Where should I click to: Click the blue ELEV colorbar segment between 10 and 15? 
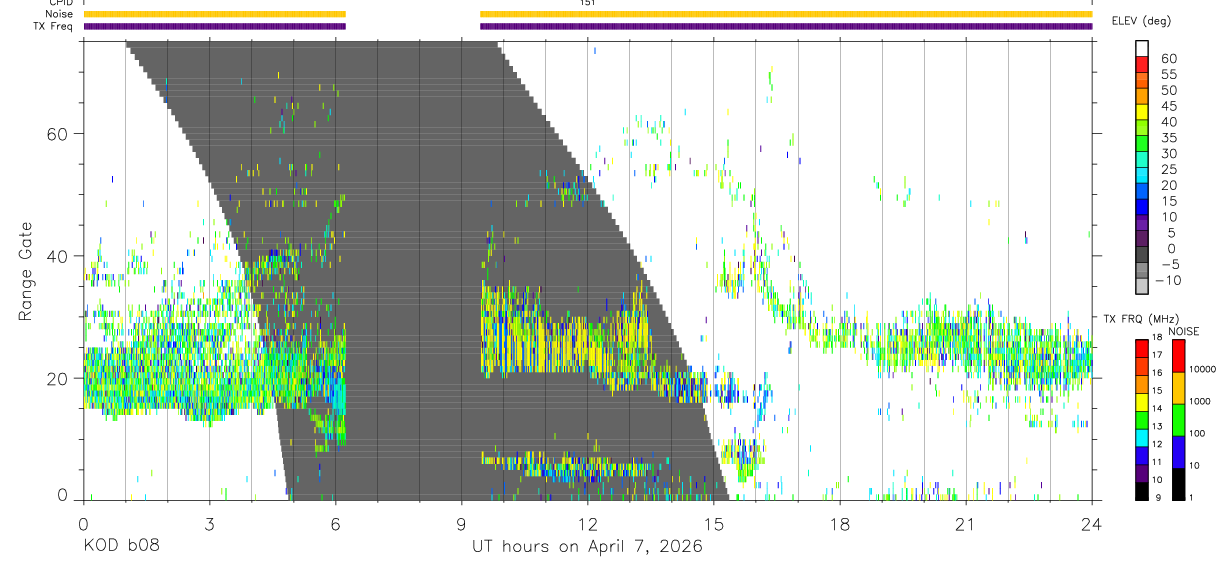1142,207
